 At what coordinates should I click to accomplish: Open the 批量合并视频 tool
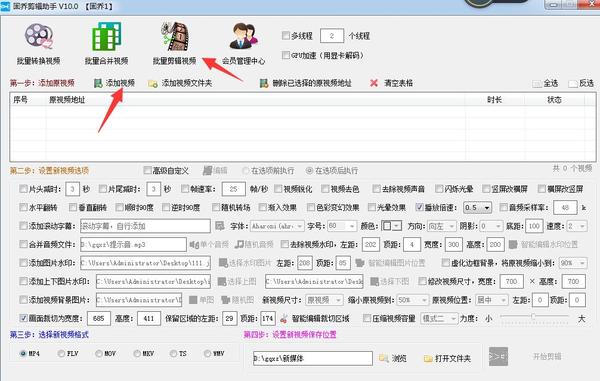click(x=106, y=44)
